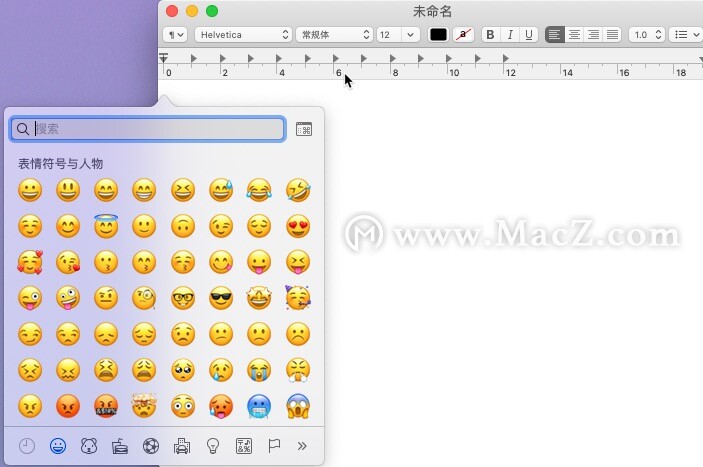Insert smiling face with hearts emoji
The width and height of the screenshot is (703, 467).
[x=30, y=262]
